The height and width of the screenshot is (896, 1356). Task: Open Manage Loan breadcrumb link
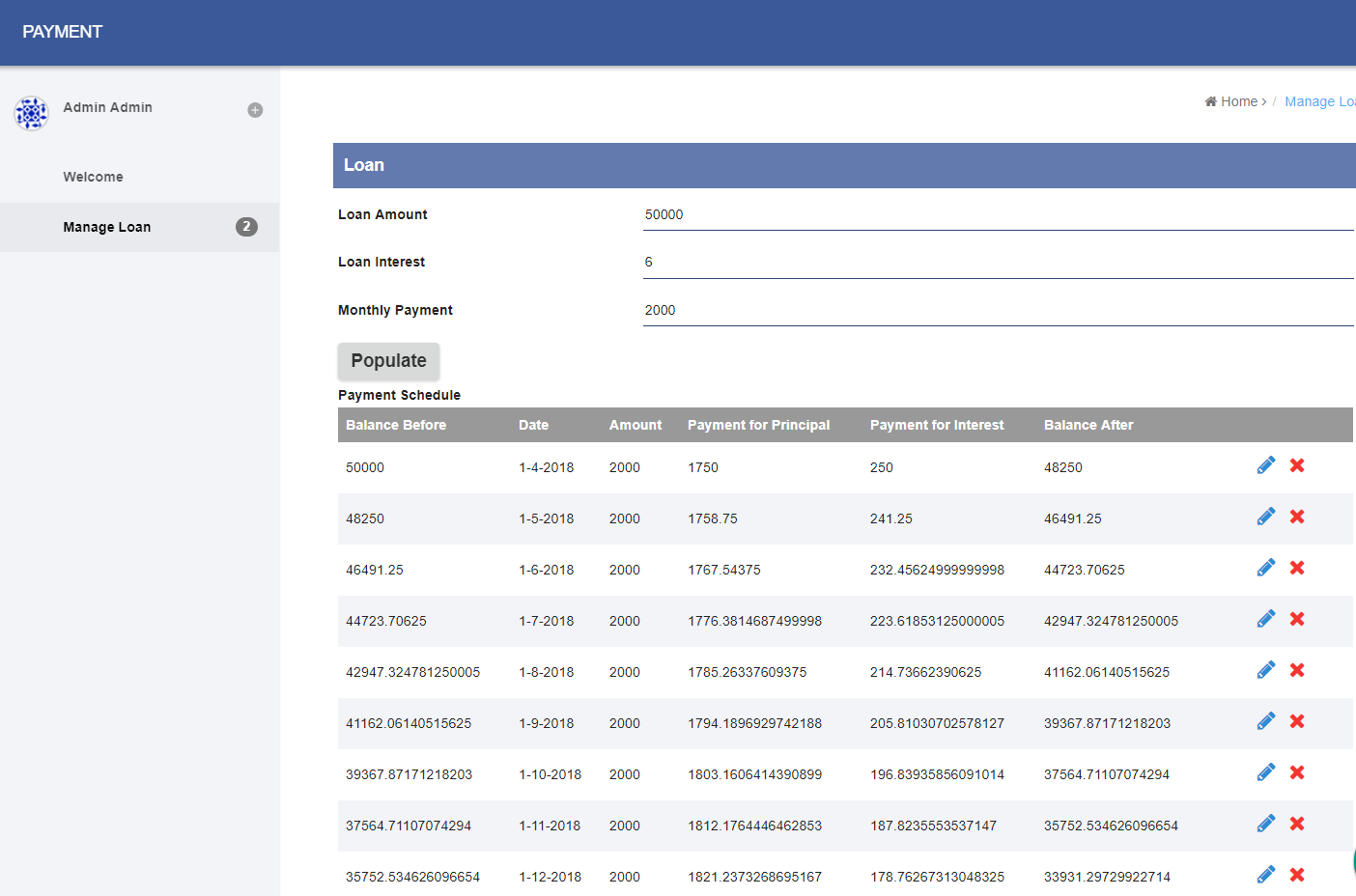pyautogui.click(x=1319, y=101)
